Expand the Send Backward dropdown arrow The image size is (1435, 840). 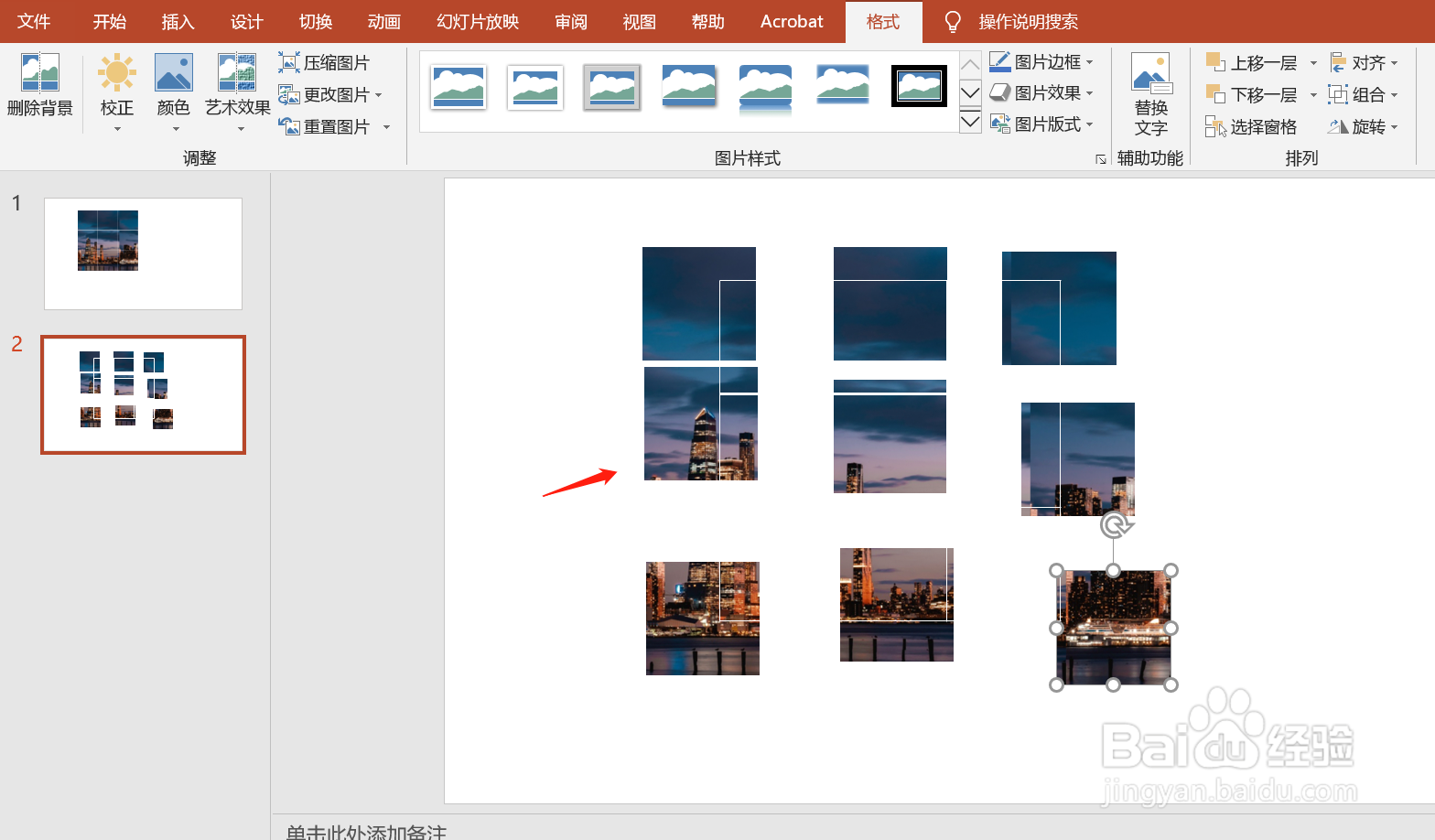coord(1313,95)
